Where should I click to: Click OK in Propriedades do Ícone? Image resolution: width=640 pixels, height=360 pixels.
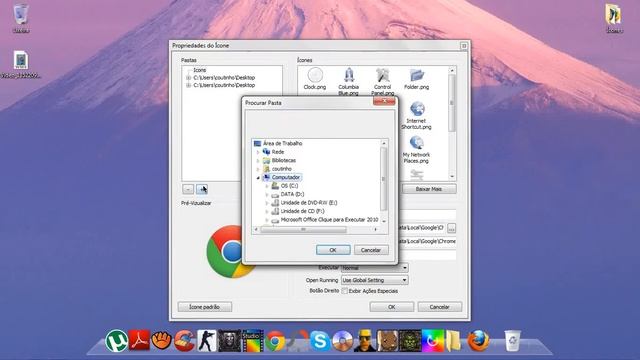point(391,307)
